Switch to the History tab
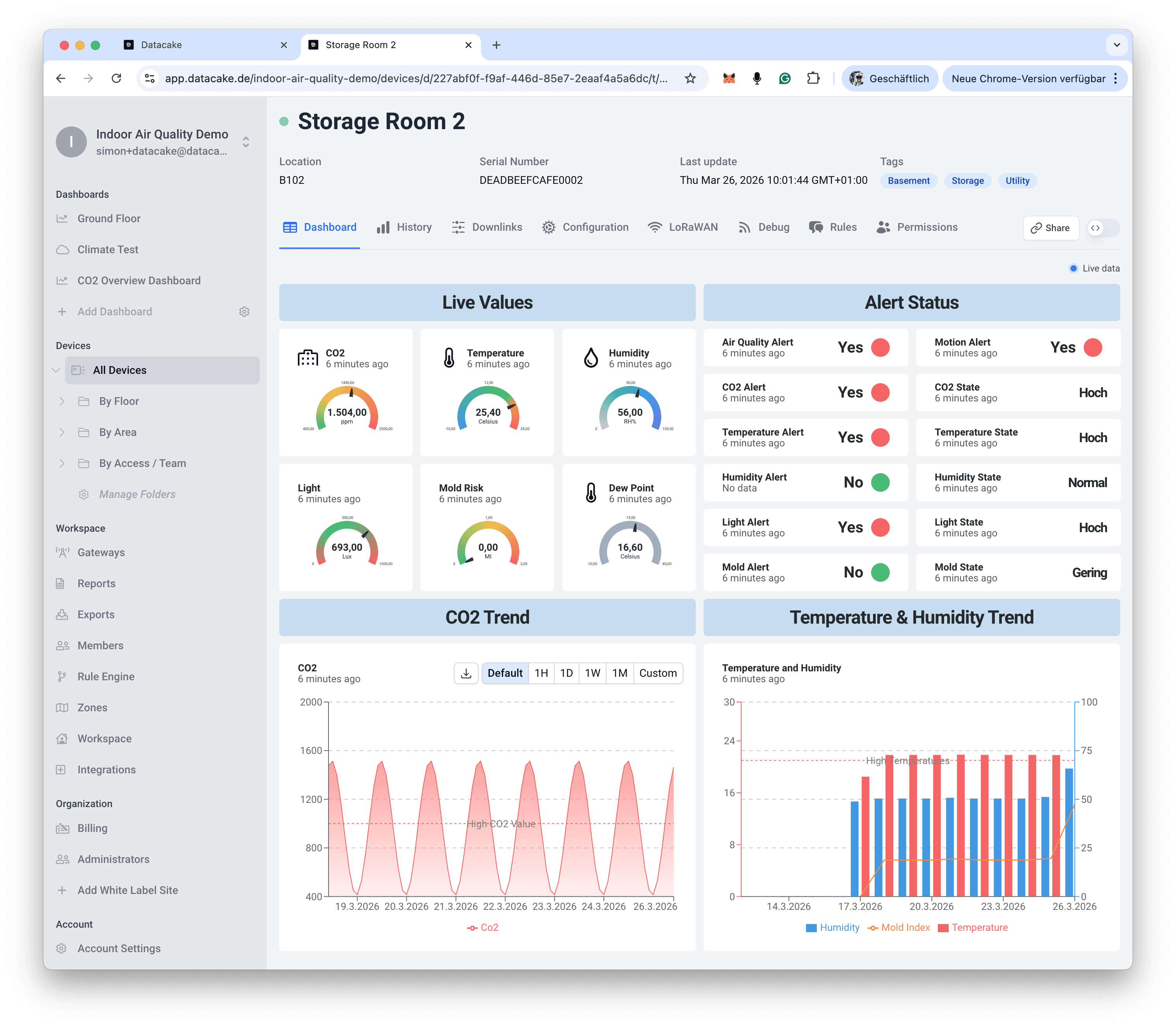The height and width of the screenshot is (1027, 1176). (x=404, y=228)
